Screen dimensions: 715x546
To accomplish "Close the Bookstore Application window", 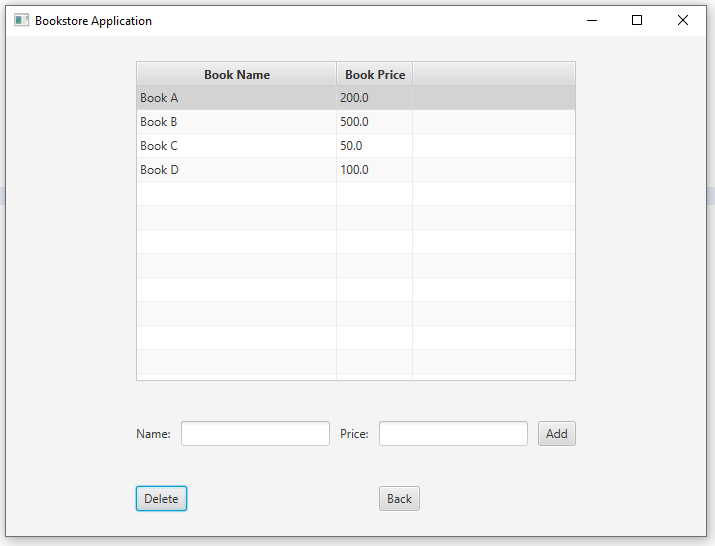I will (683, 21).
